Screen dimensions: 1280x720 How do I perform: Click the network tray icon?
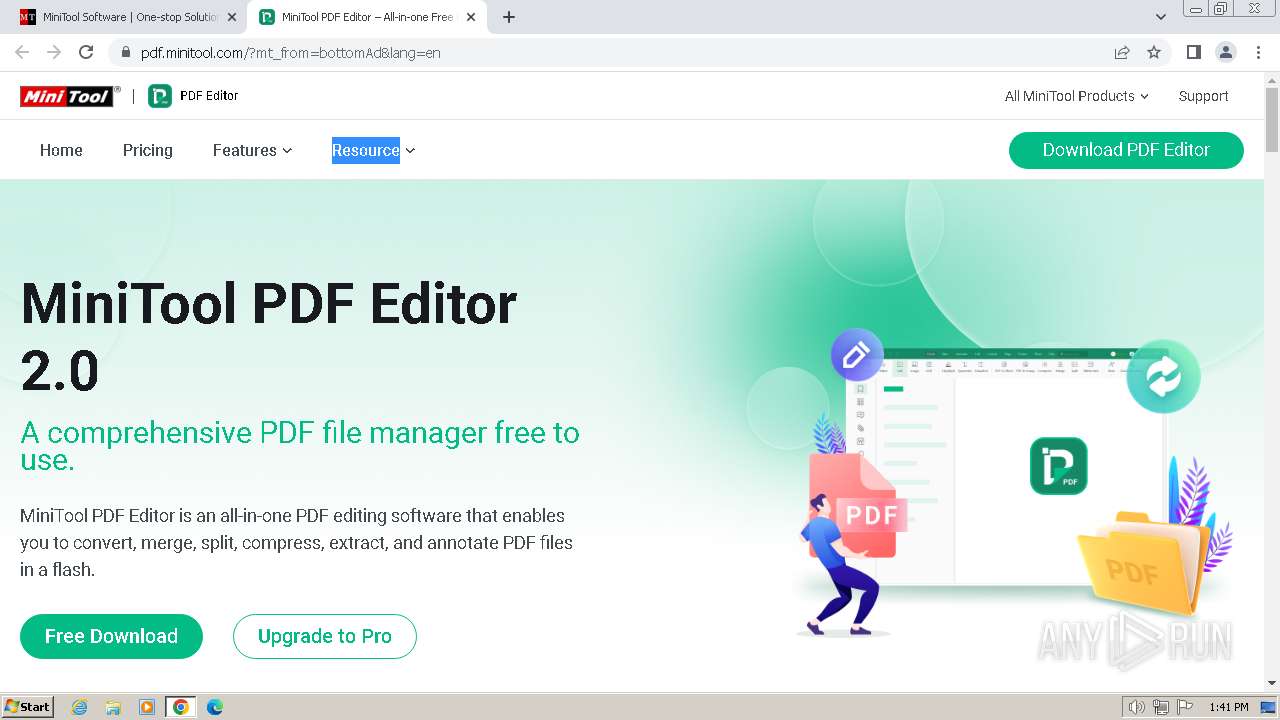(x=1160, y=707)
